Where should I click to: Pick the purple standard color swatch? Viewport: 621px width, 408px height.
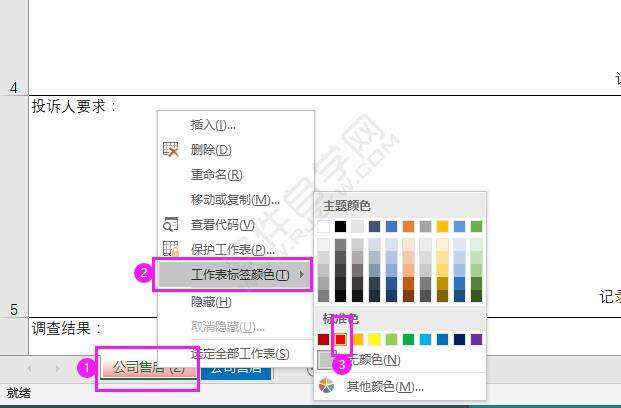click(476, 339)
